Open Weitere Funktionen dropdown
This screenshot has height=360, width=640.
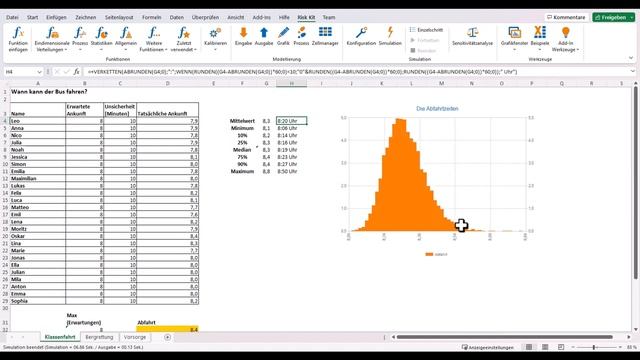(x=153, y=39)
